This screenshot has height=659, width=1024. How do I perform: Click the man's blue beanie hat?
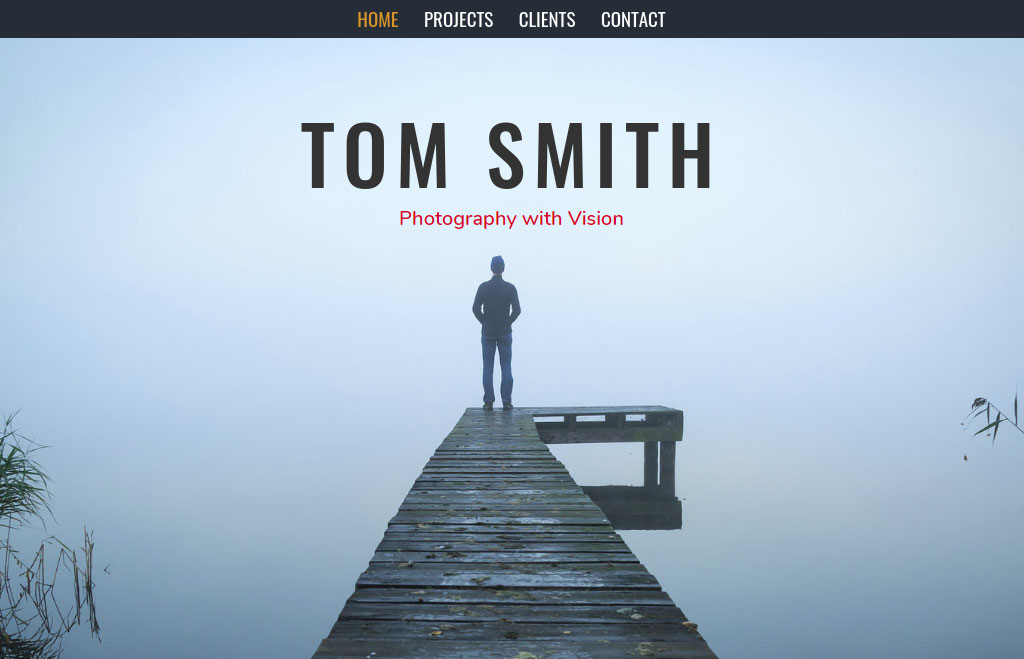[498, 263]
